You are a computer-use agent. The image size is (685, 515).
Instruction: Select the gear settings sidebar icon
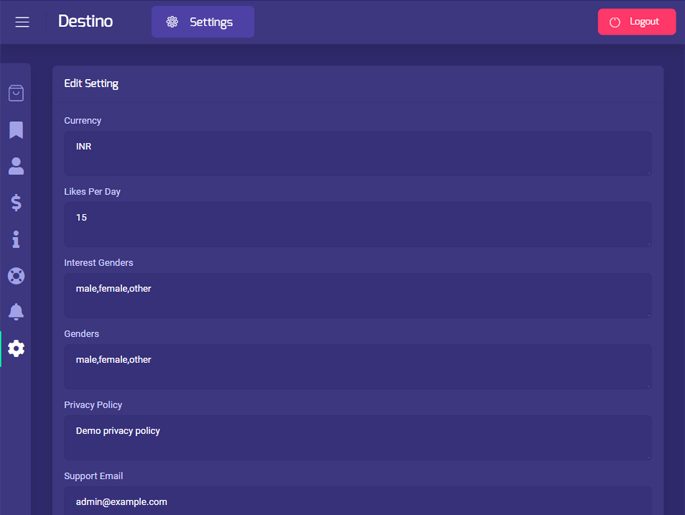point(16,348)
